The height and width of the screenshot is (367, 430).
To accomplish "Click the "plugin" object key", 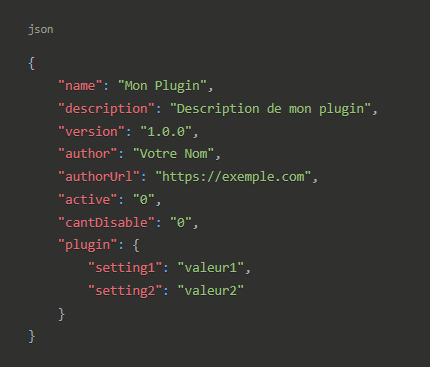I will click(x=88, y=245).
